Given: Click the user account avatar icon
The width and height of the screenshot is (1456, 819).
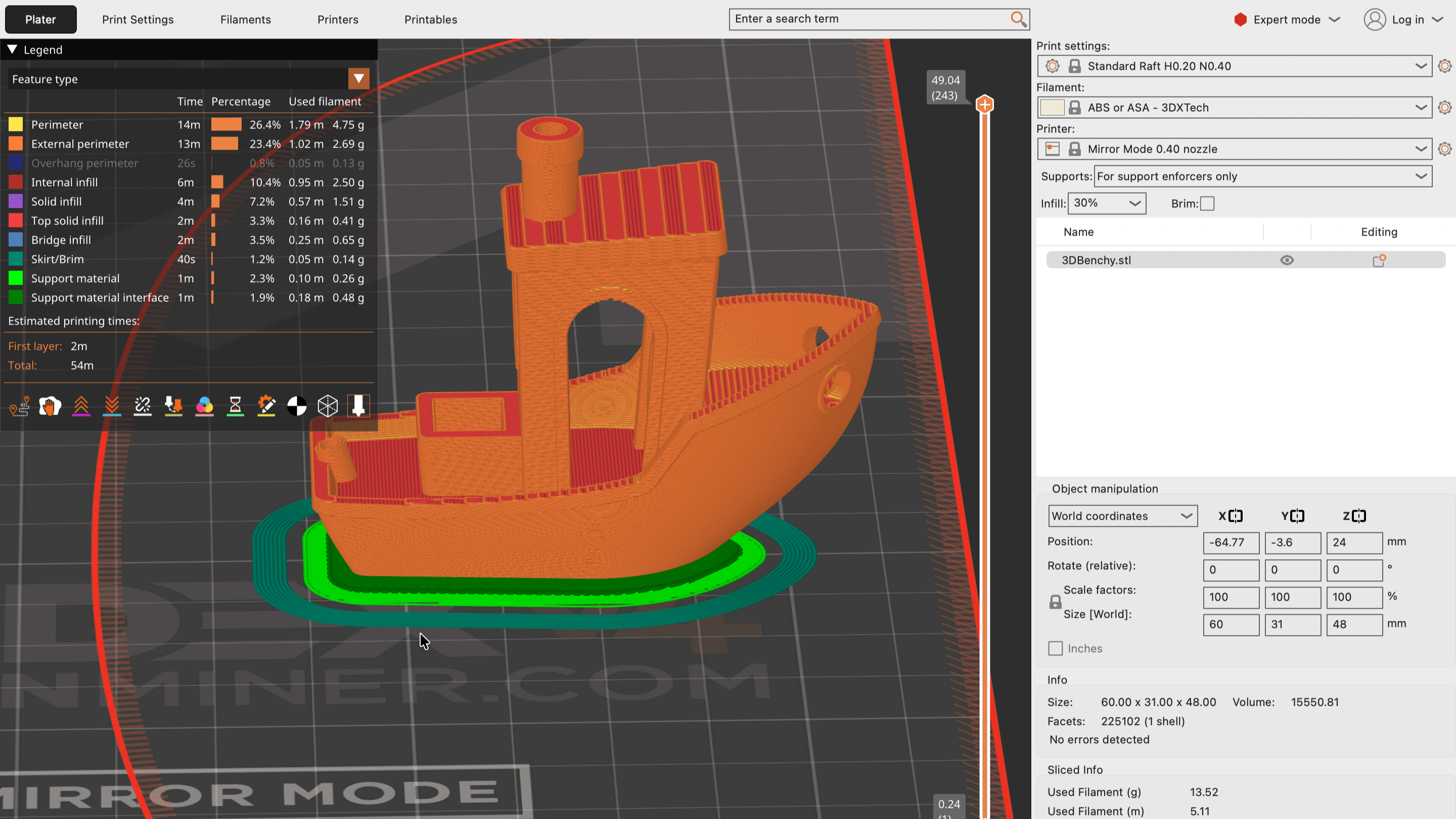Looking at the screenshot, I should pos(1375,20).
